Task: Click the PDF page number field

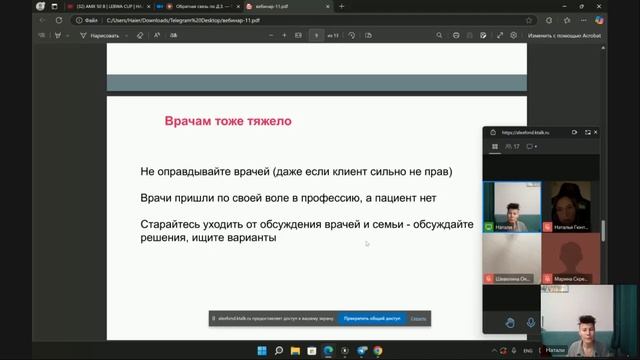Action: click(316, 36)
